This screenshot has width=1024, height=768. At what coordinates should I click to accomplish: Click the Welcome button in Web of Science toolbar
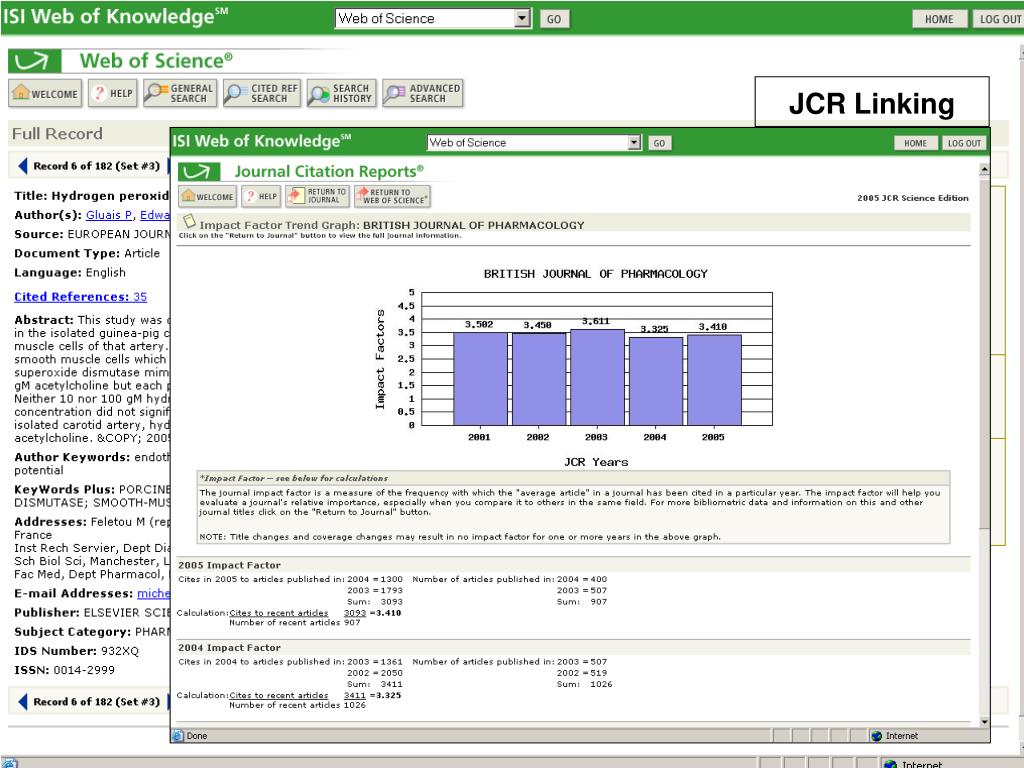45,93
